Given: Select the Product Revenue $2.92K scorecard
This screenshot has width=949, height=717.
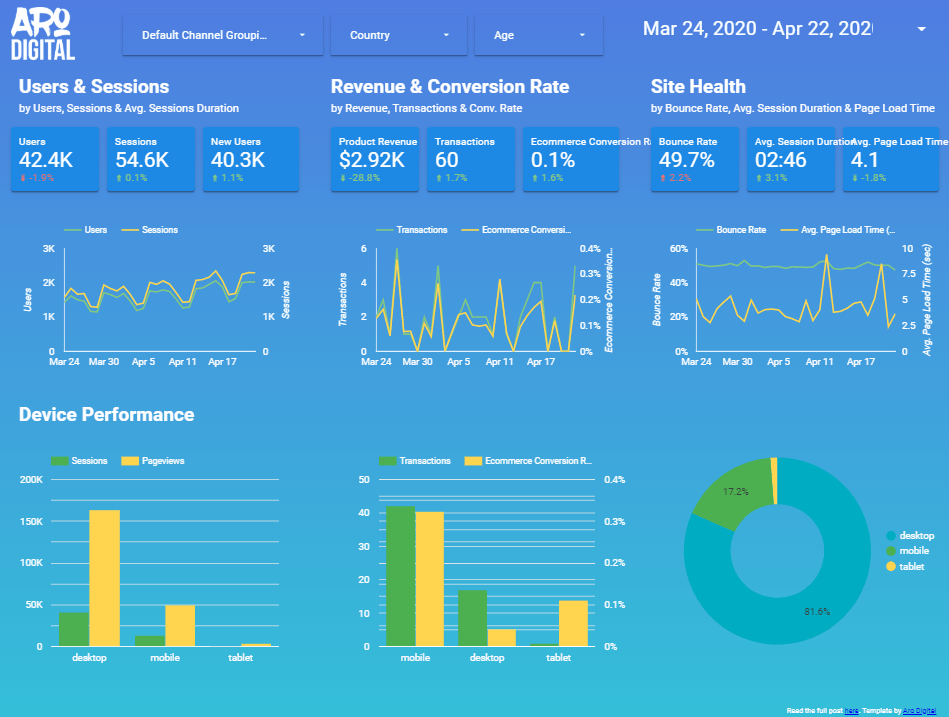Looking at the screenshot, I should 375,159.
